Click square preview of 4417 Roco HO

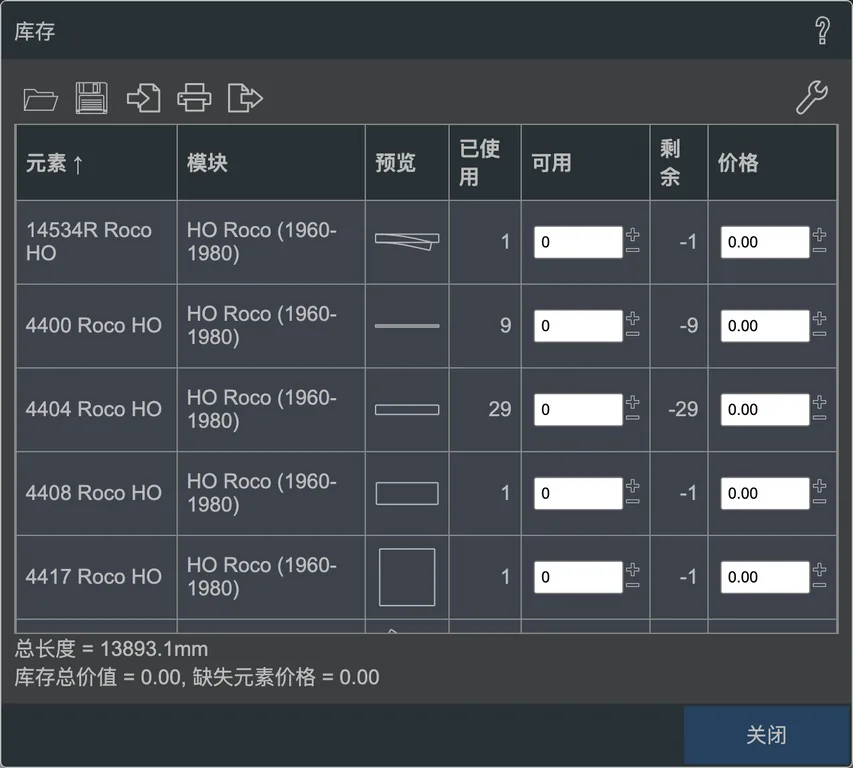pyautogui.click(x=407, y=577)
